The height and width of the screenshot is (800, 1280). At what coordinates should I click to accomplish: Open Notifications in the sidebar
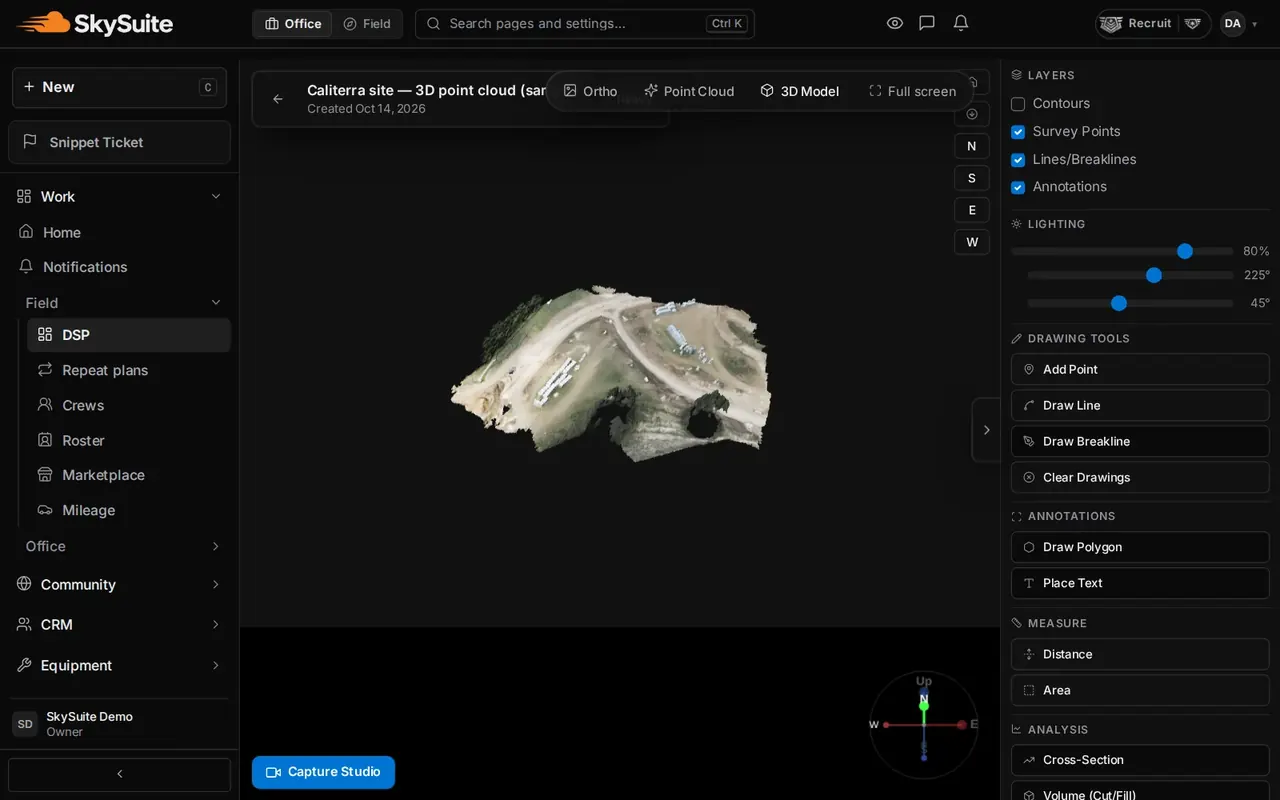pos(119,267)
